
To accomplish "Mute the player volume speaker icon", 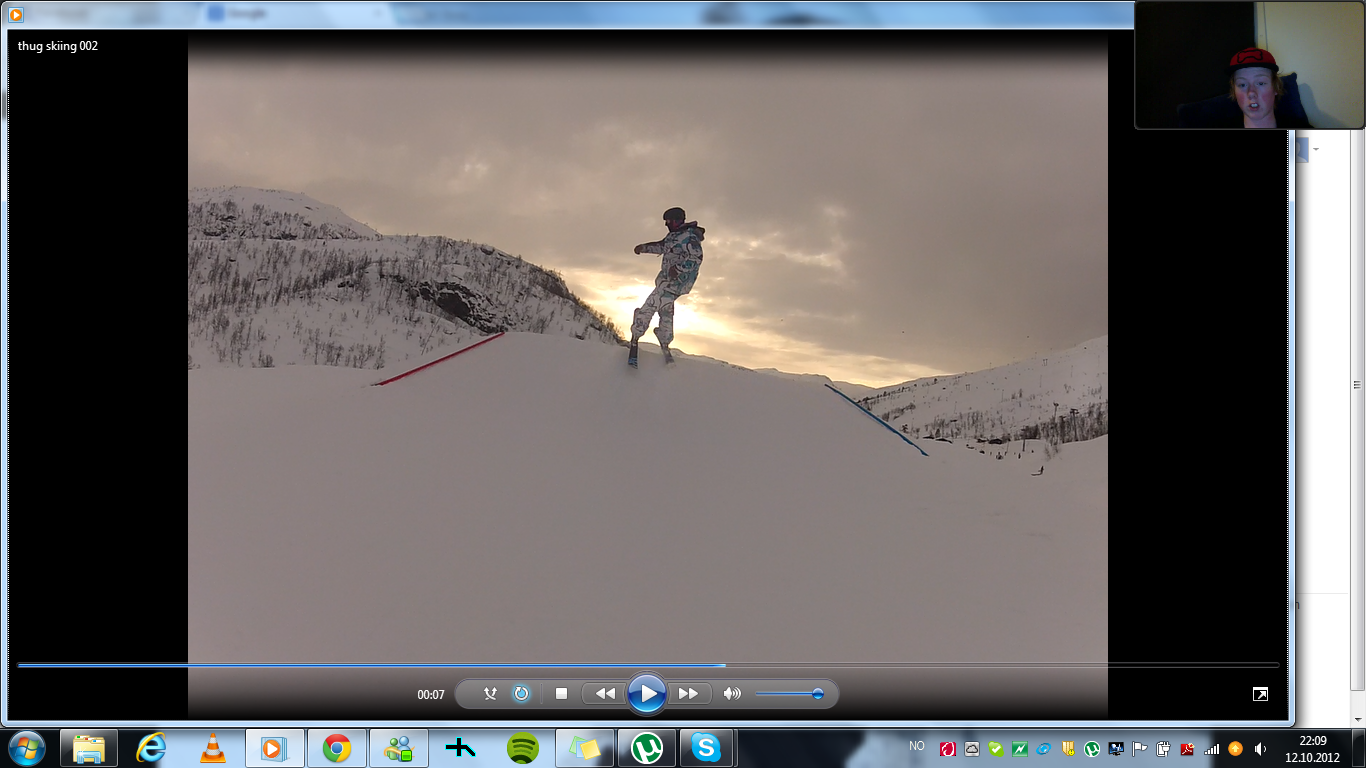I will [732, 693].
